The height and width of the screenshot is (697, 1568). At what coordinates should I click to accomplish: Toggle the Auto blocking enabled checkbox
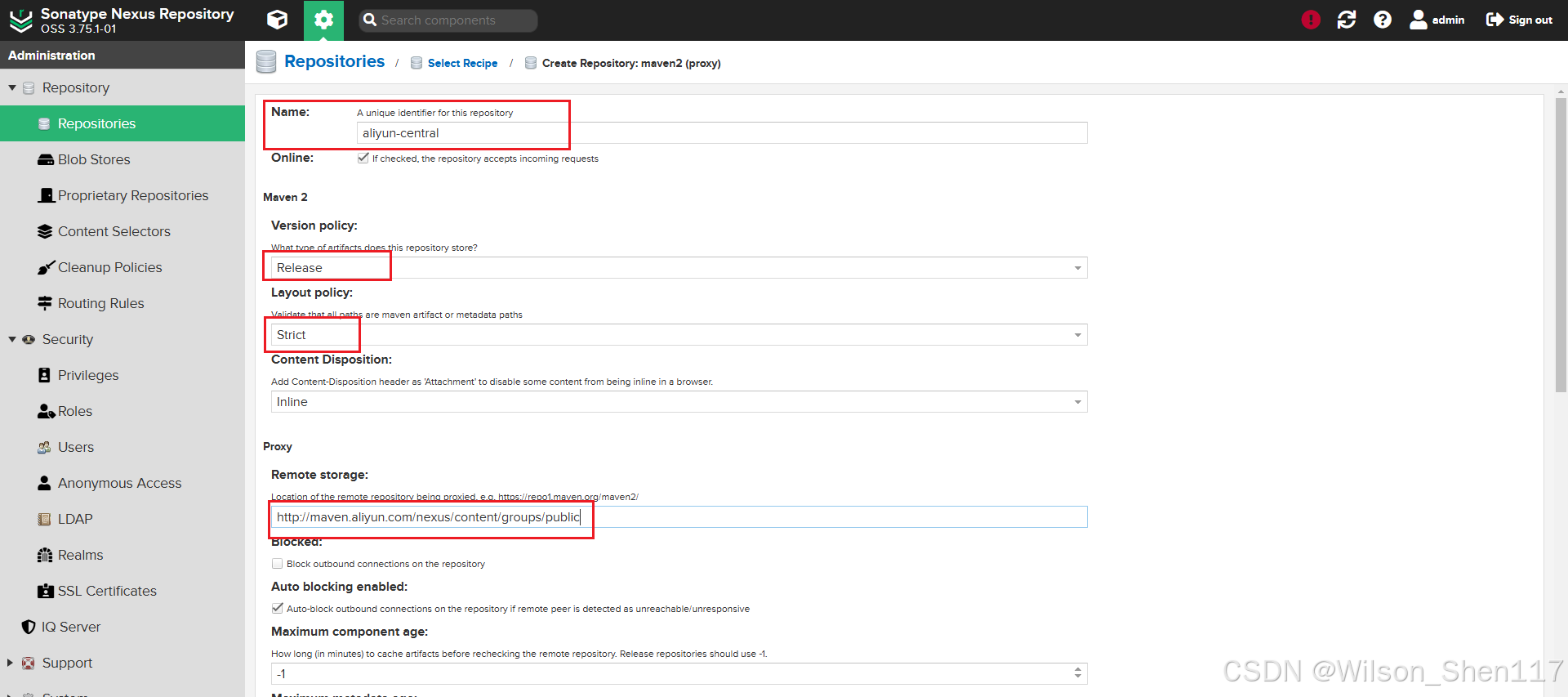point(277,609)
